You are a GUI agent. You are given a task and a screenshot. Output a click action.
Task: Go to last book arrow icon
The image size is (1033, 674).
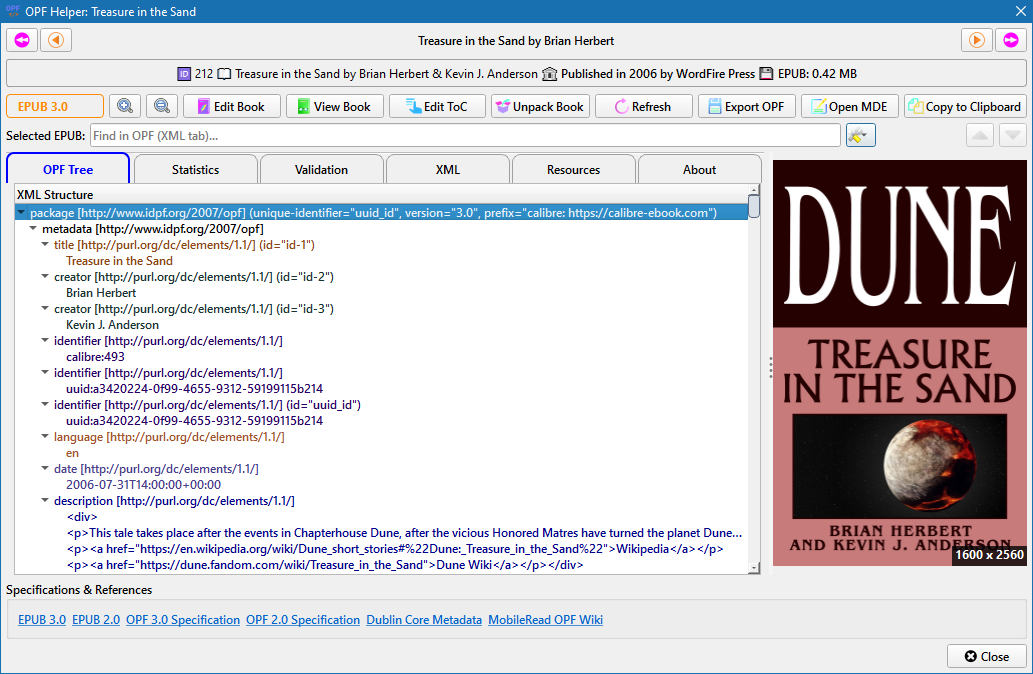[x=1011, y=40]
